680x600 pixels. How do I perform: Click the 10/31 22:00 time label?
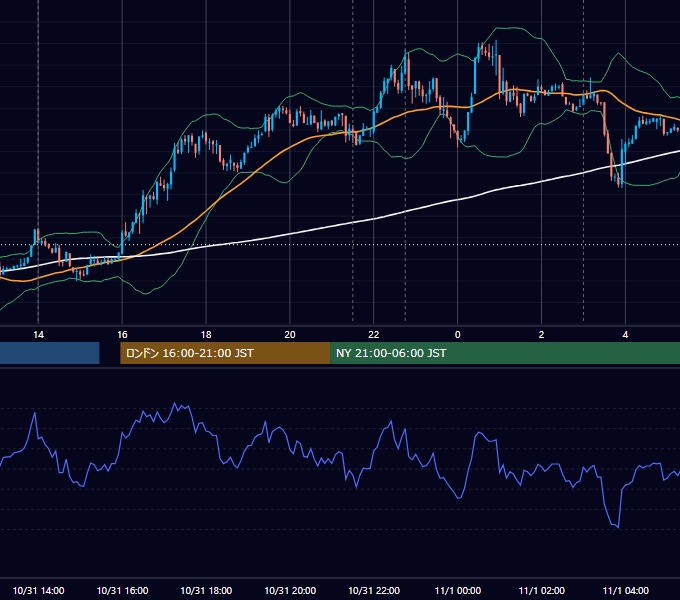[374, 590]
